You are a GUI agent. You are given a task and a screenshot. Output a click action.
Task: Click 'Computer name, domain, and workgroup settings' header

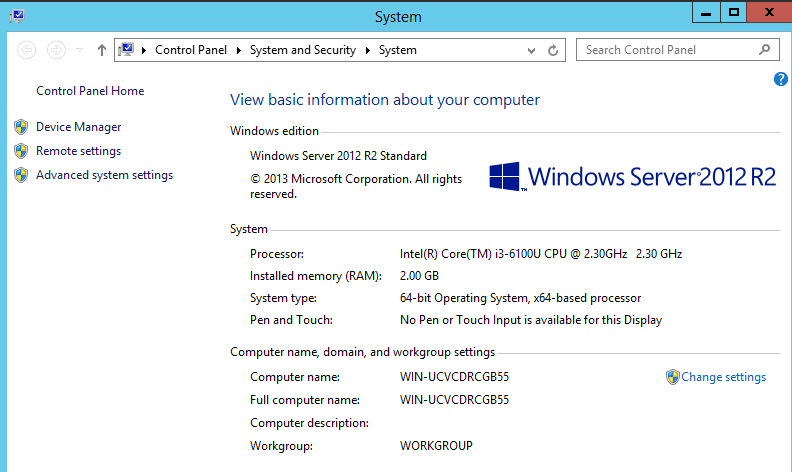362,352
